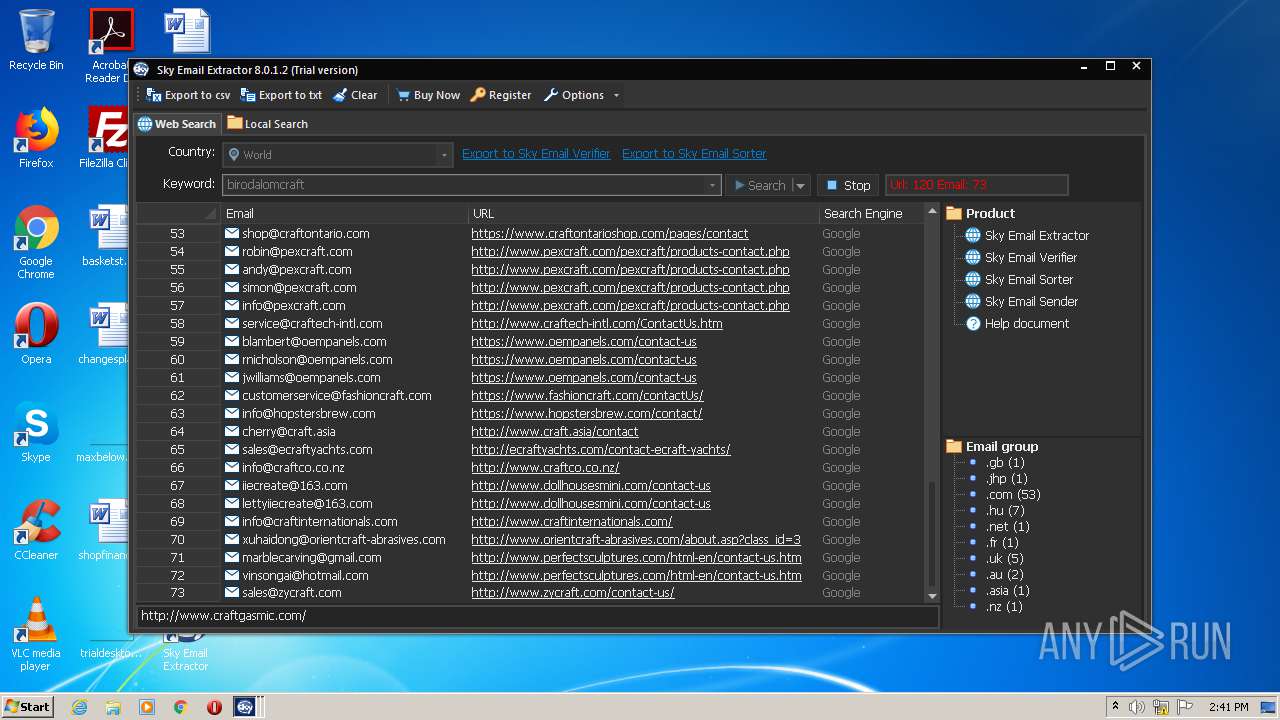Select the .asia (1) email group

(x=1007, y=590)
